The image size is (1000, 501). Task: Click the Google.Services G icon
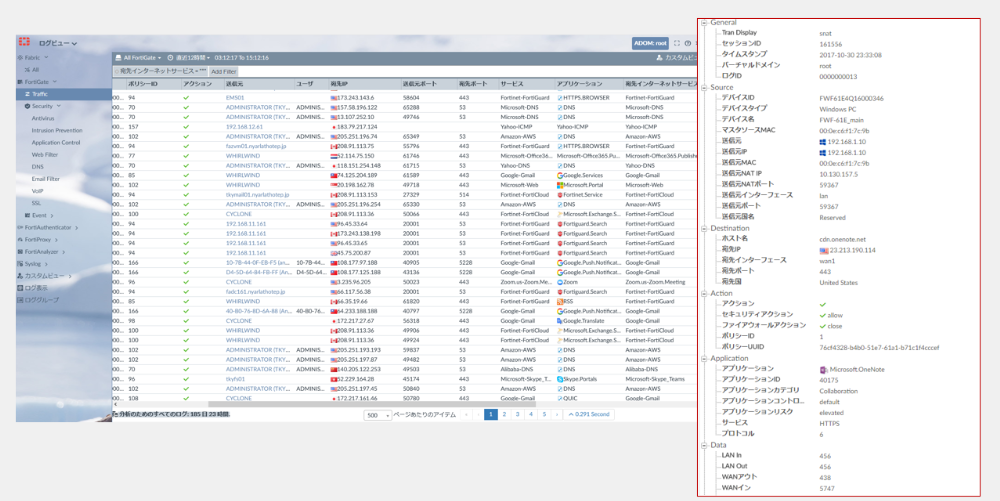pyautogui.click(x=559, y=175)
